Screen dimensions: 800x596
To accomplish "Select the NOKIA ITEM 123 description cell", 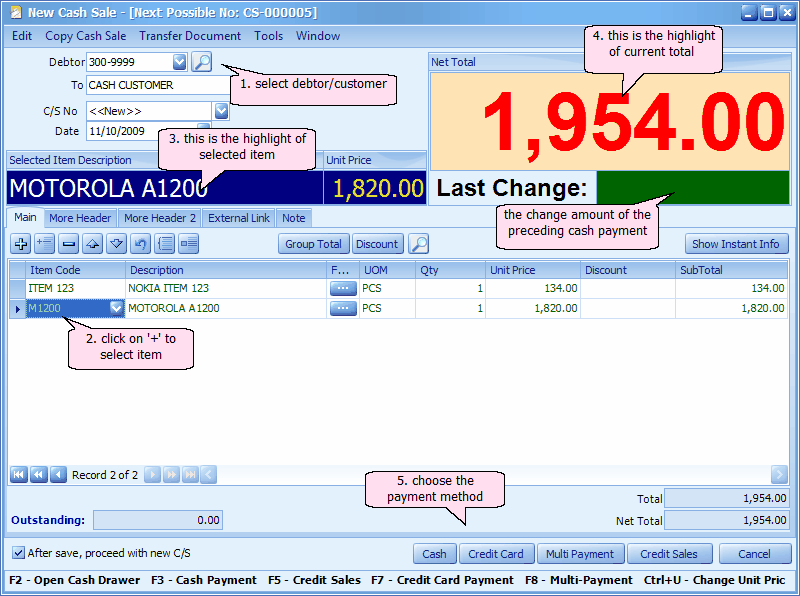I will tap(226, 288).
